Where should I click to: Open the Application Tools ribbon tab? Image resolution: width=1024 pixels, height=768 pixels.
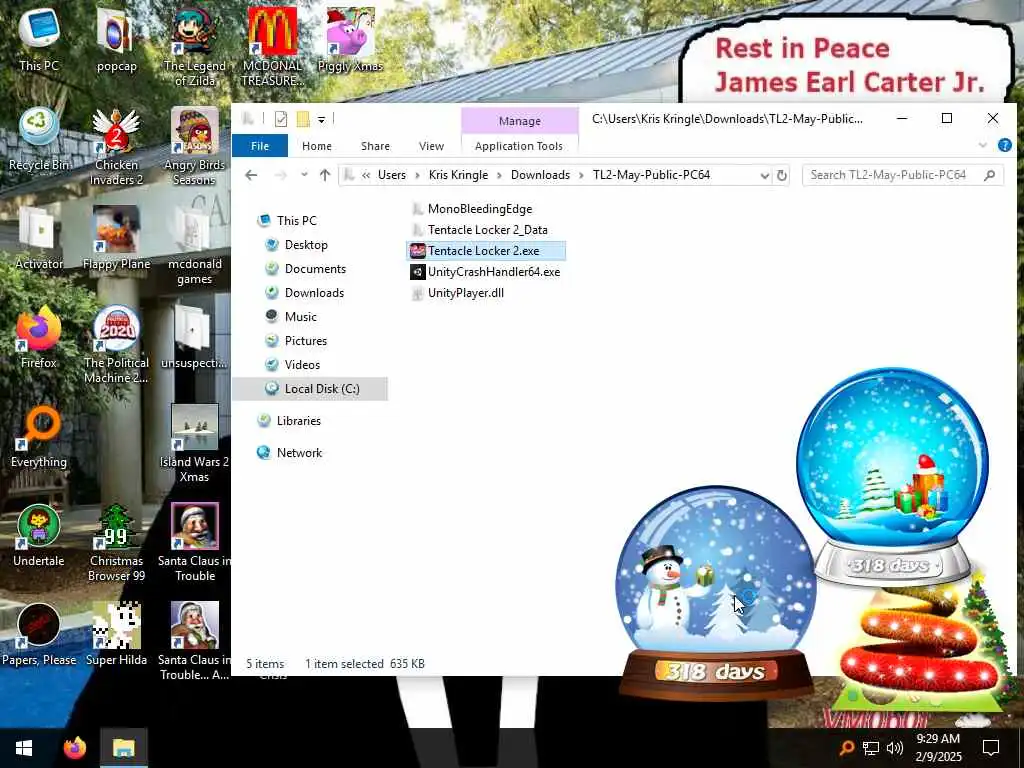point(519,146)
